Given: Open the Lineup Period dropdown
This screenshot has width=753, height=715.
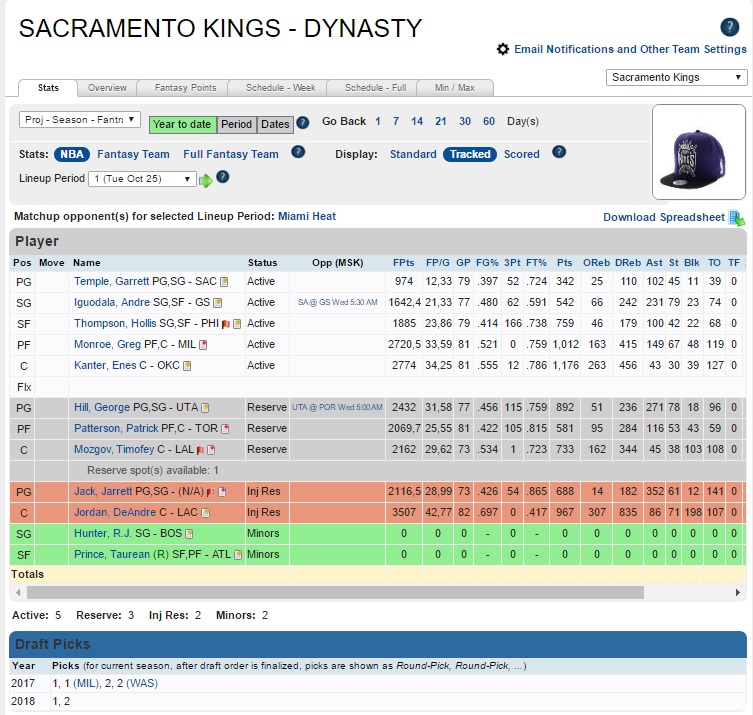Looking at the screenshot, I should pyautogui.click(x=142, y=179).
